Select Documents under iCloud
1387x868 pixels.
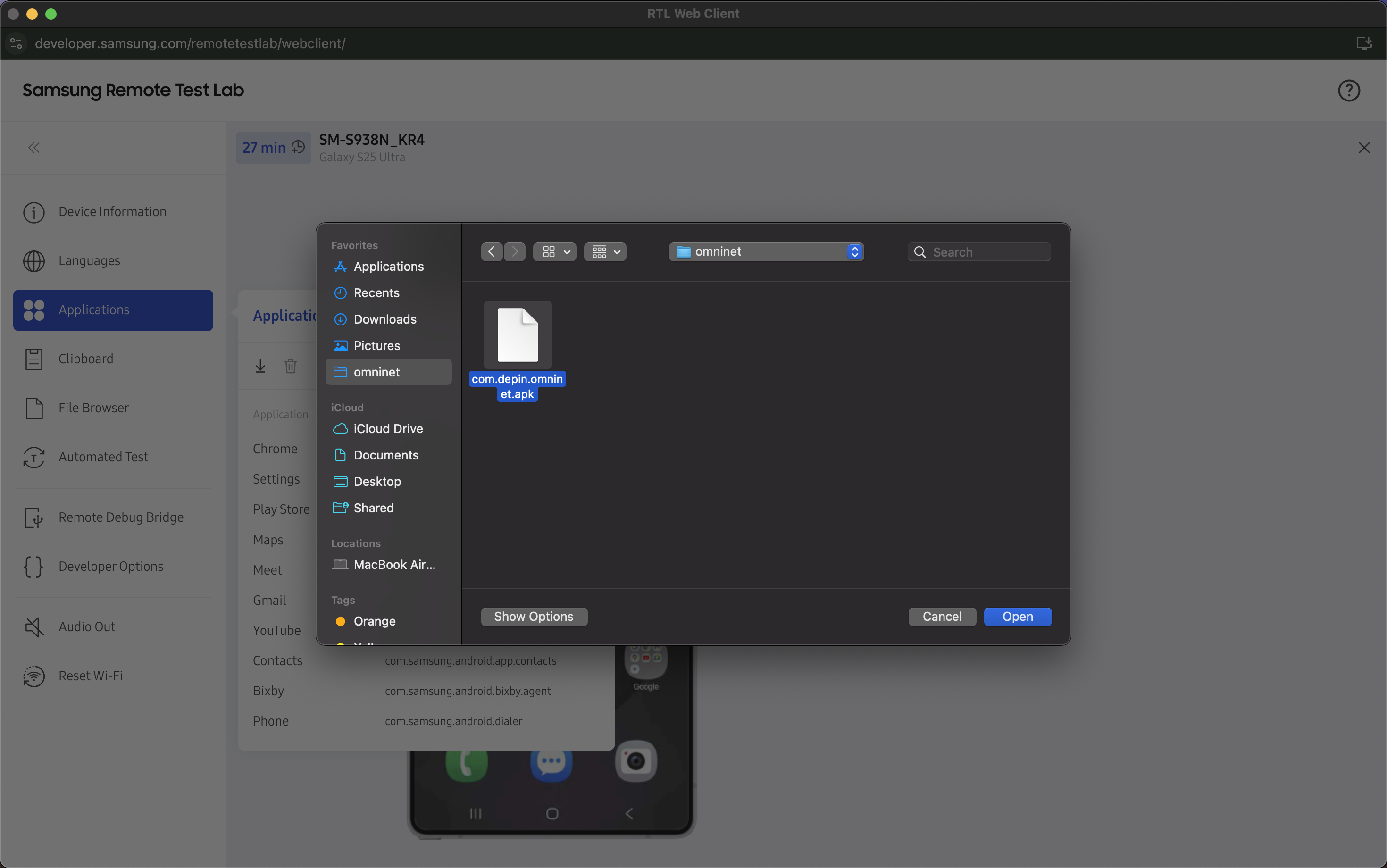click(389, 455)
